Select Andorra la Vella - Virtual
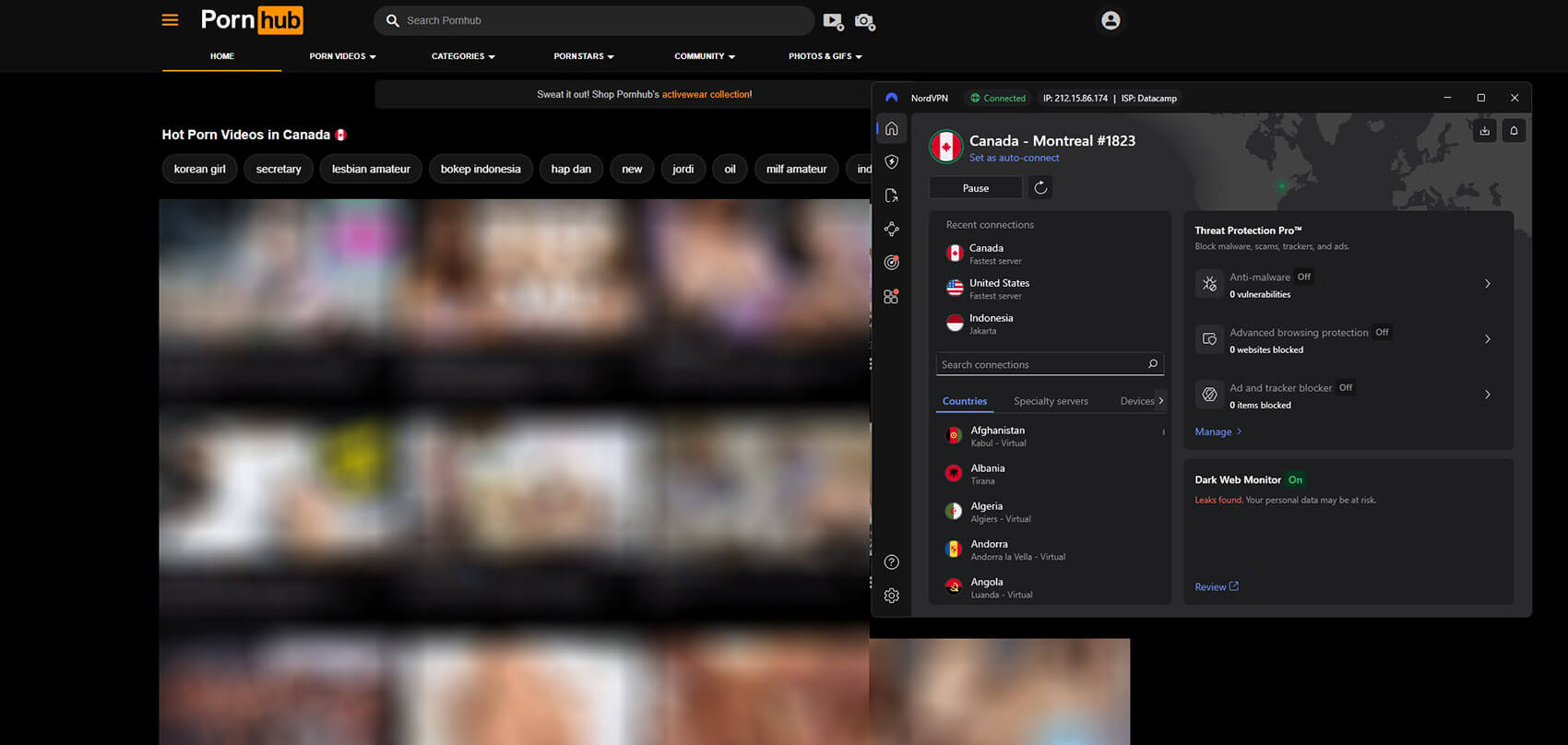This screenshot has height=745, width=1568. [1050, 550]
